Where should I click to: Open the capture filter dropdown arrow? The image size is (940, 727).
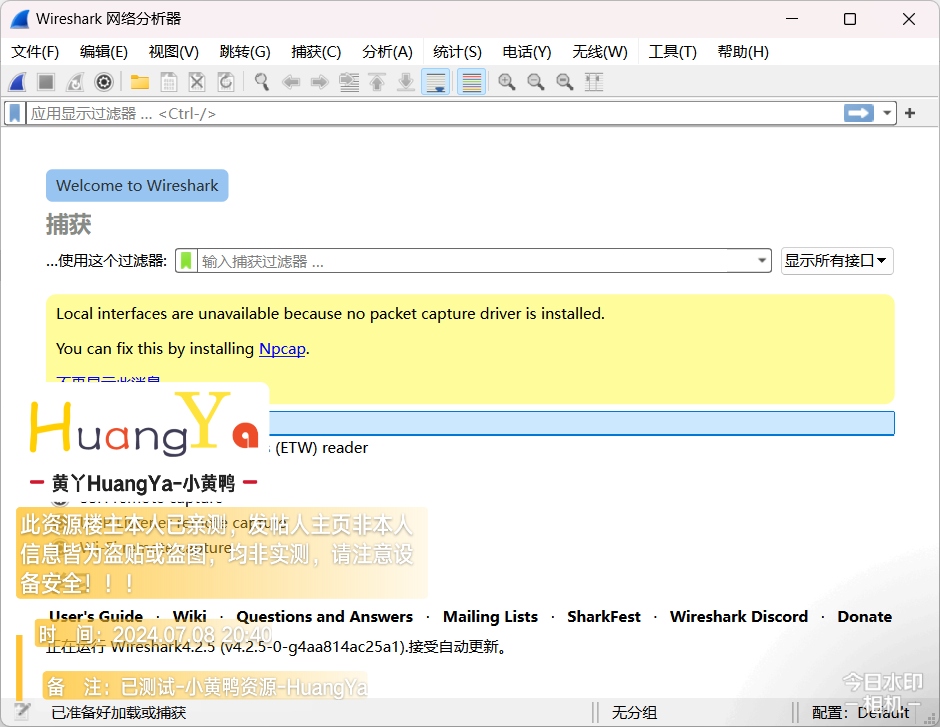[x=762, y=261]
